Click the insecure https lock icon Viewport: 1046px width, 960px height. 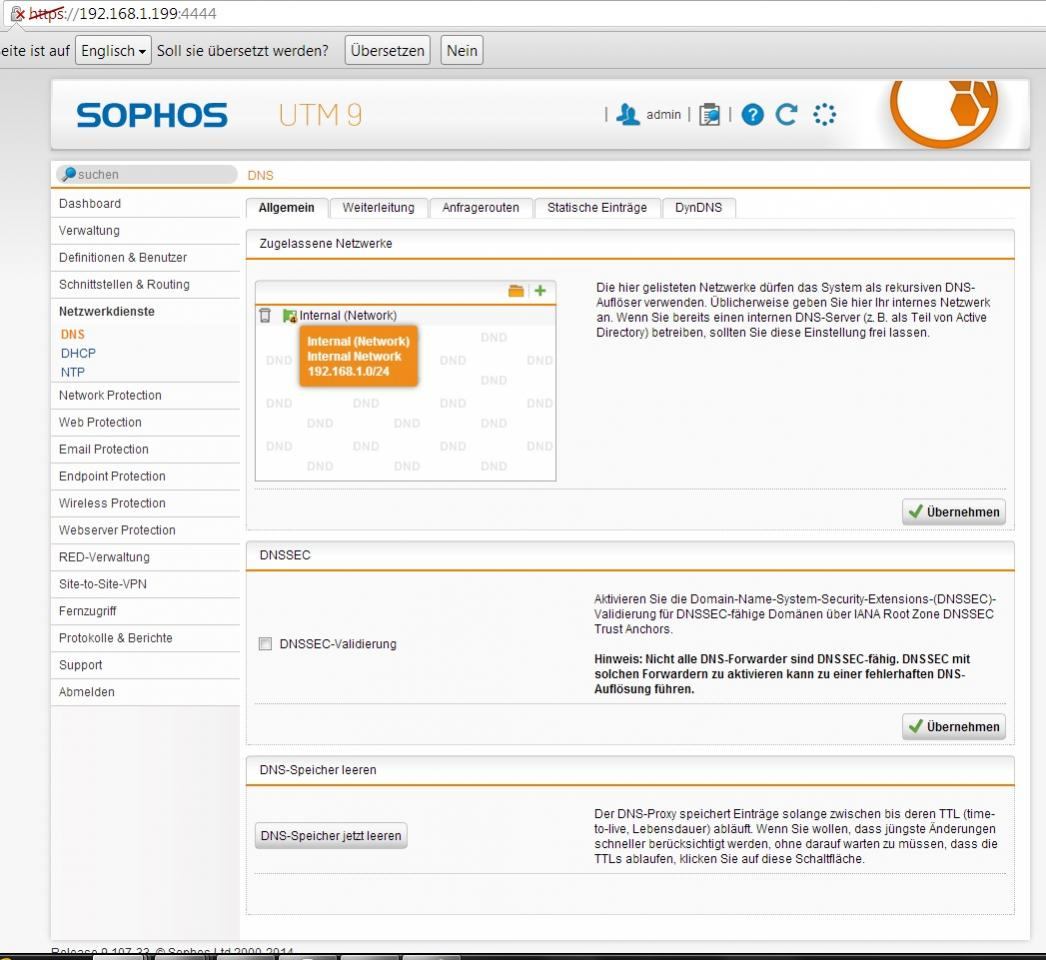(x=17, y=13)
